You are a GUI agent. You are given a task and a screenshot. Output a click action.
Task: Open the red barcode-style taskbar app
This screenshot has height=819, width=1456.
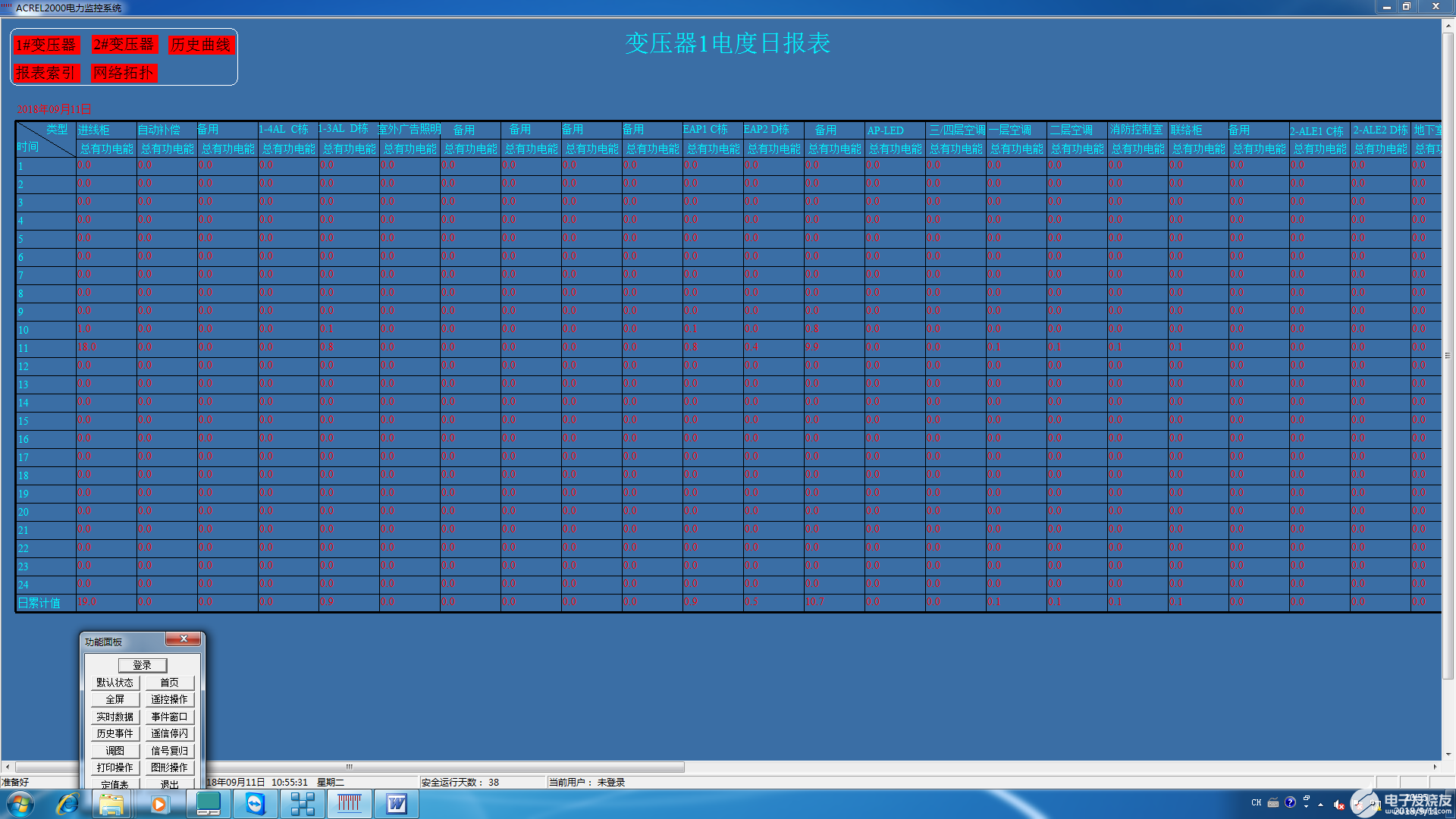click(x=350, y=804)
